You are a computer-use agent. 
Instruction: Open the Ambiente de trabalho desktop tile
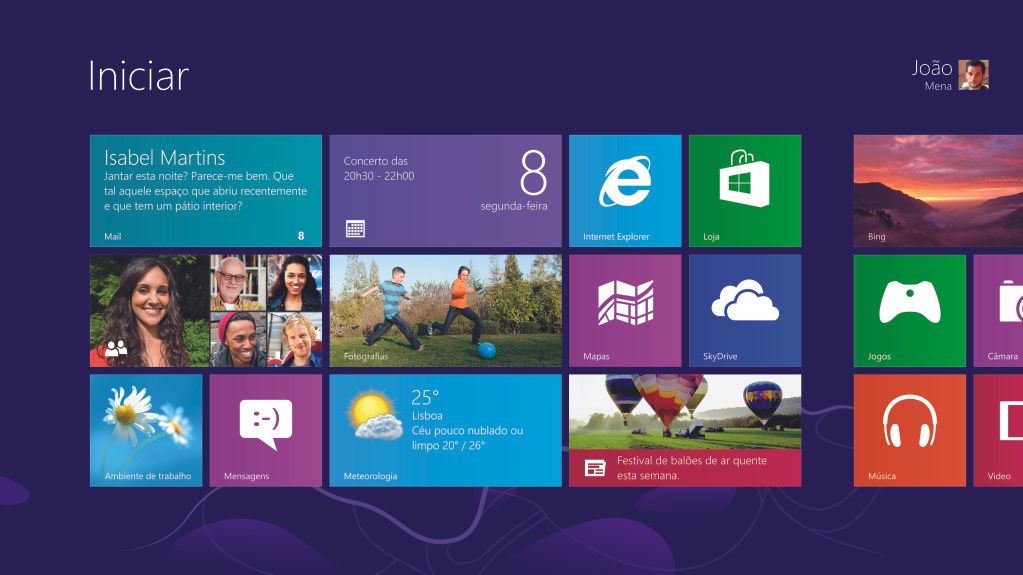146,430
